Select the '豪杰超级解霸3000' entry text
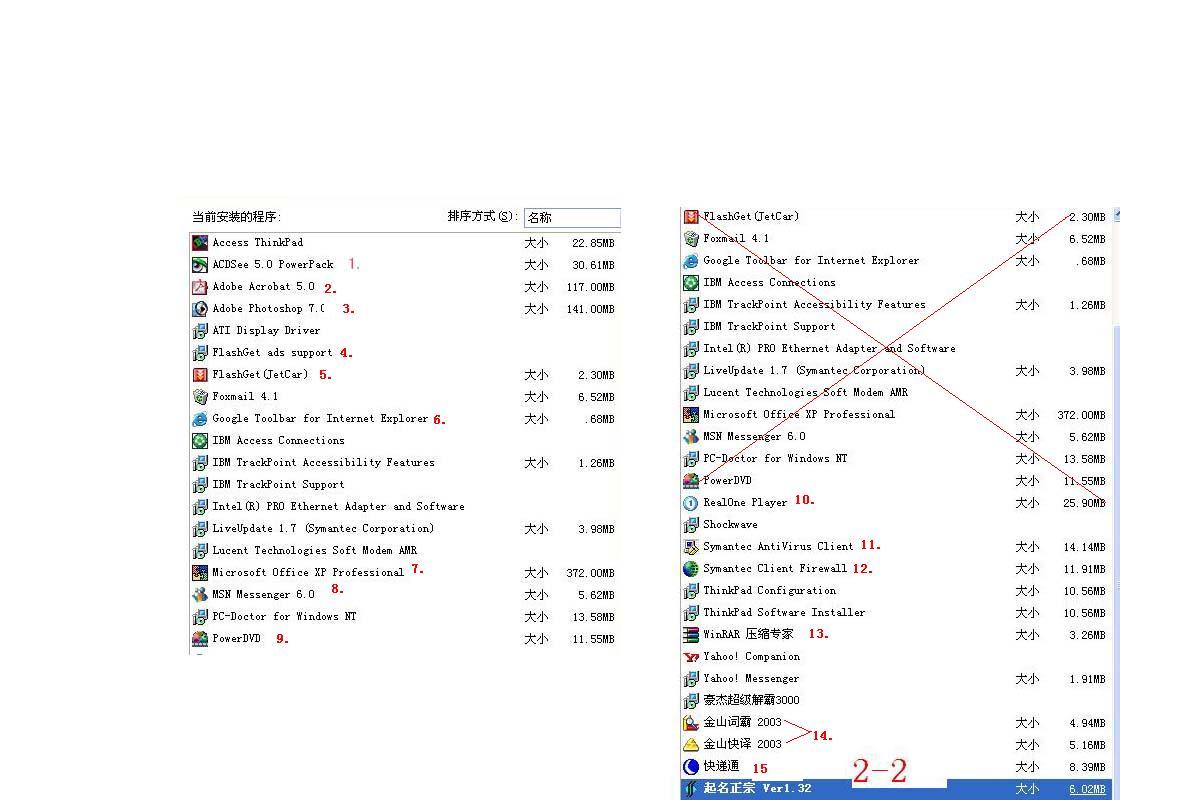Screen dimensions: 1200x800 pyautogui.click(x=751, y=700)
